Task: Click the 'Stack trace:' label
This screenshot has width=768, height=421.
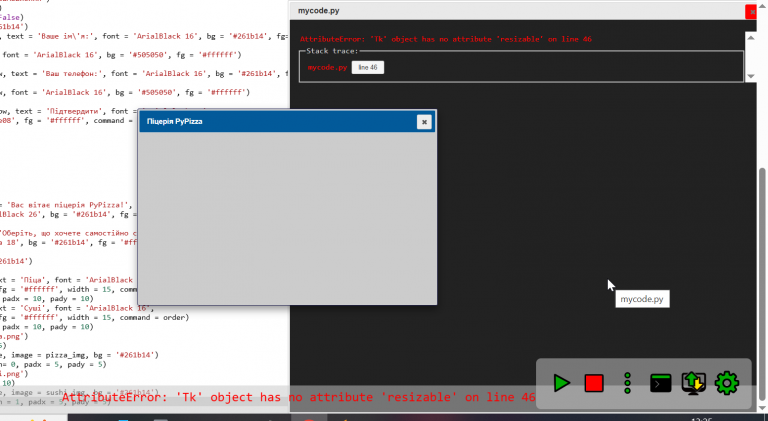Action: click(332, 51)
